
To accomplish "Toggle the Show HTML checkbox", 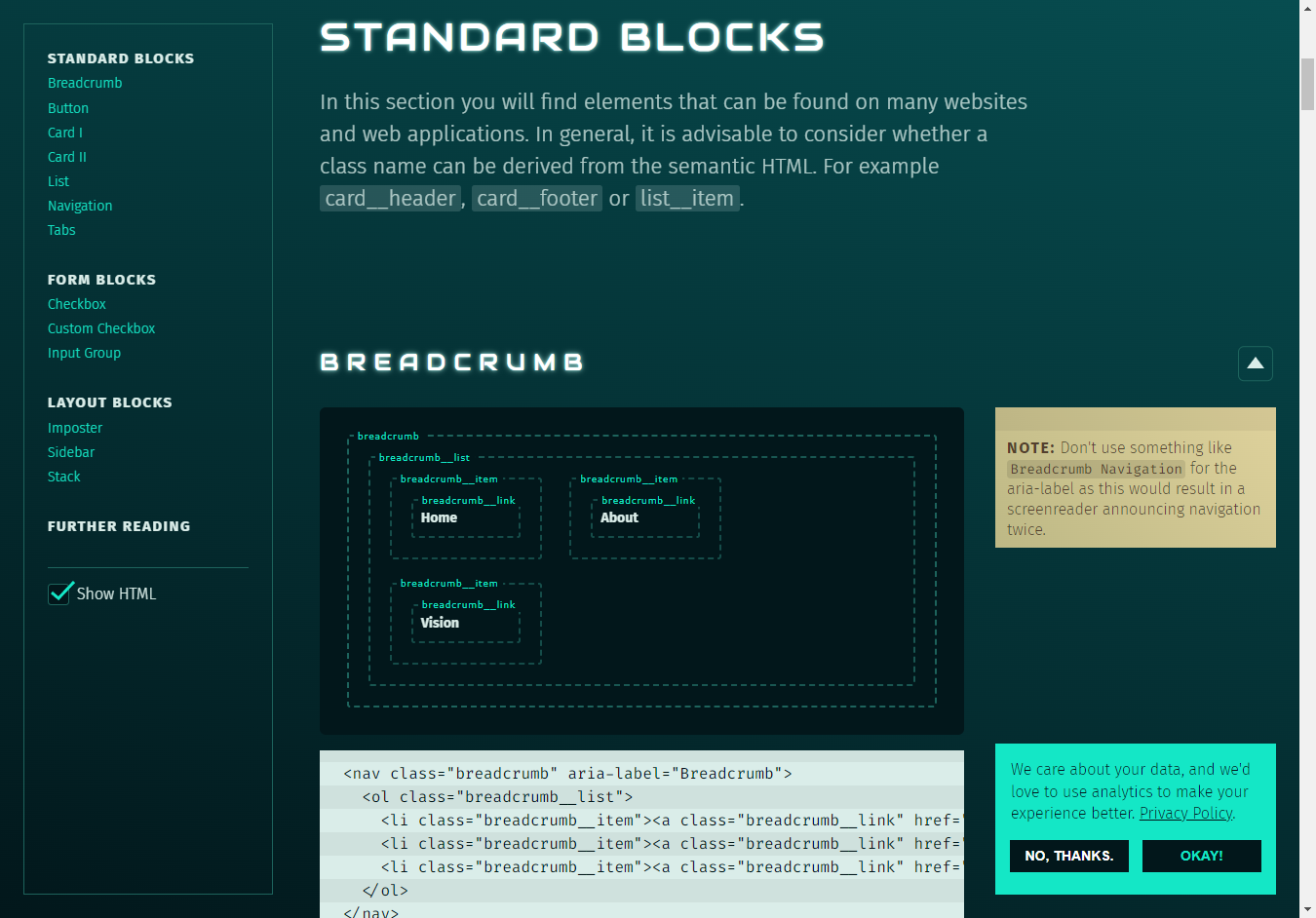I will click(60, 593).
